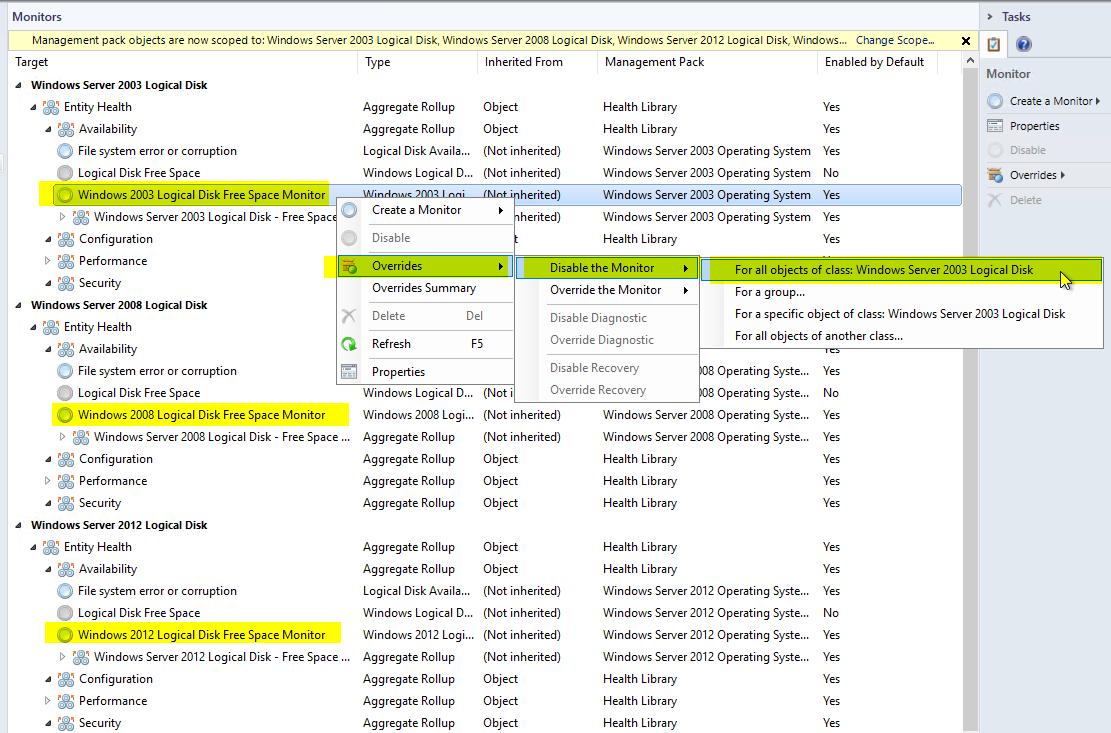The width and height of the screenshot is (1111, 733).
Task: Click Entity Health icon under Windows Server 2012 Logical Disk
Action: (x=51, y=547)
